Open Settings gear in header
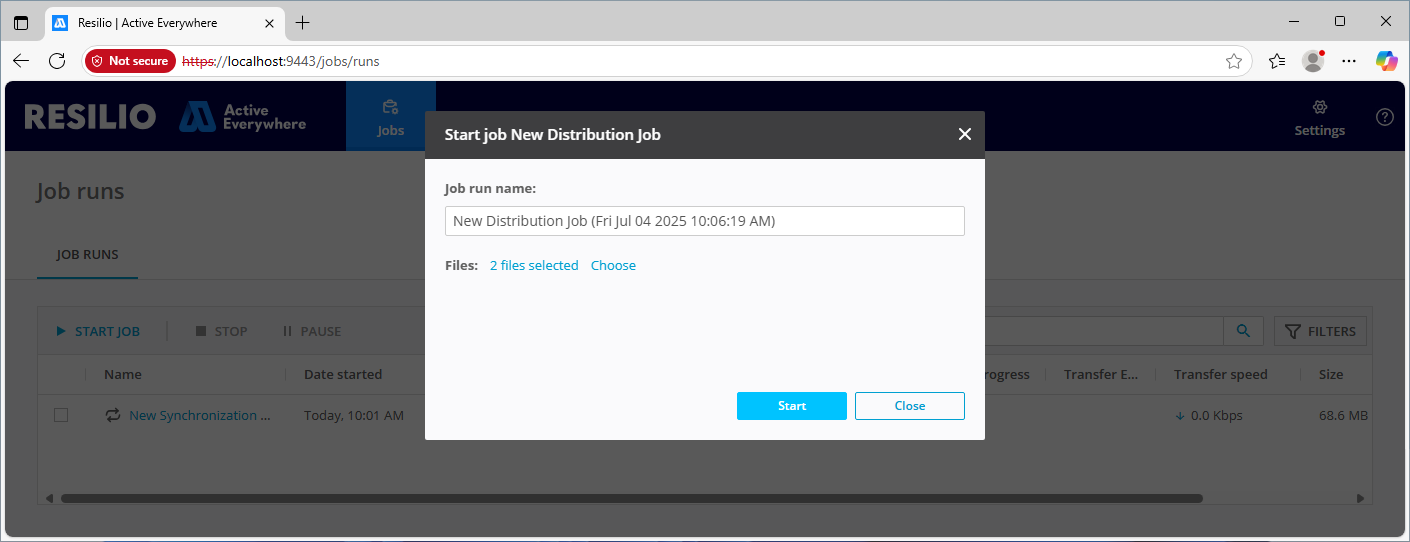 click(1319, 117)
